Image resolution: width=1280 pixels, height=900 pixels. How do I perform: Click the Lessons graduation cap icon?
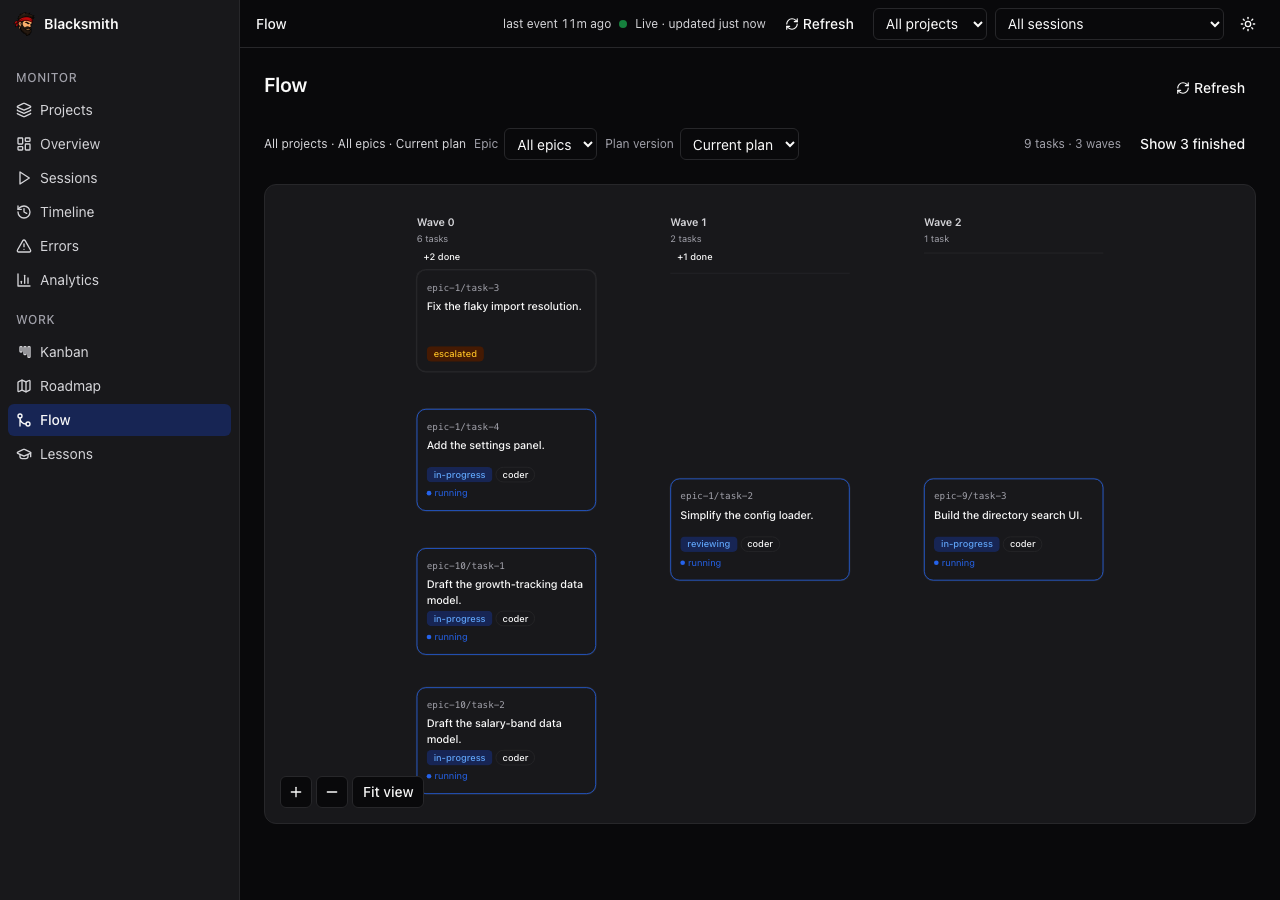[24, 454]
